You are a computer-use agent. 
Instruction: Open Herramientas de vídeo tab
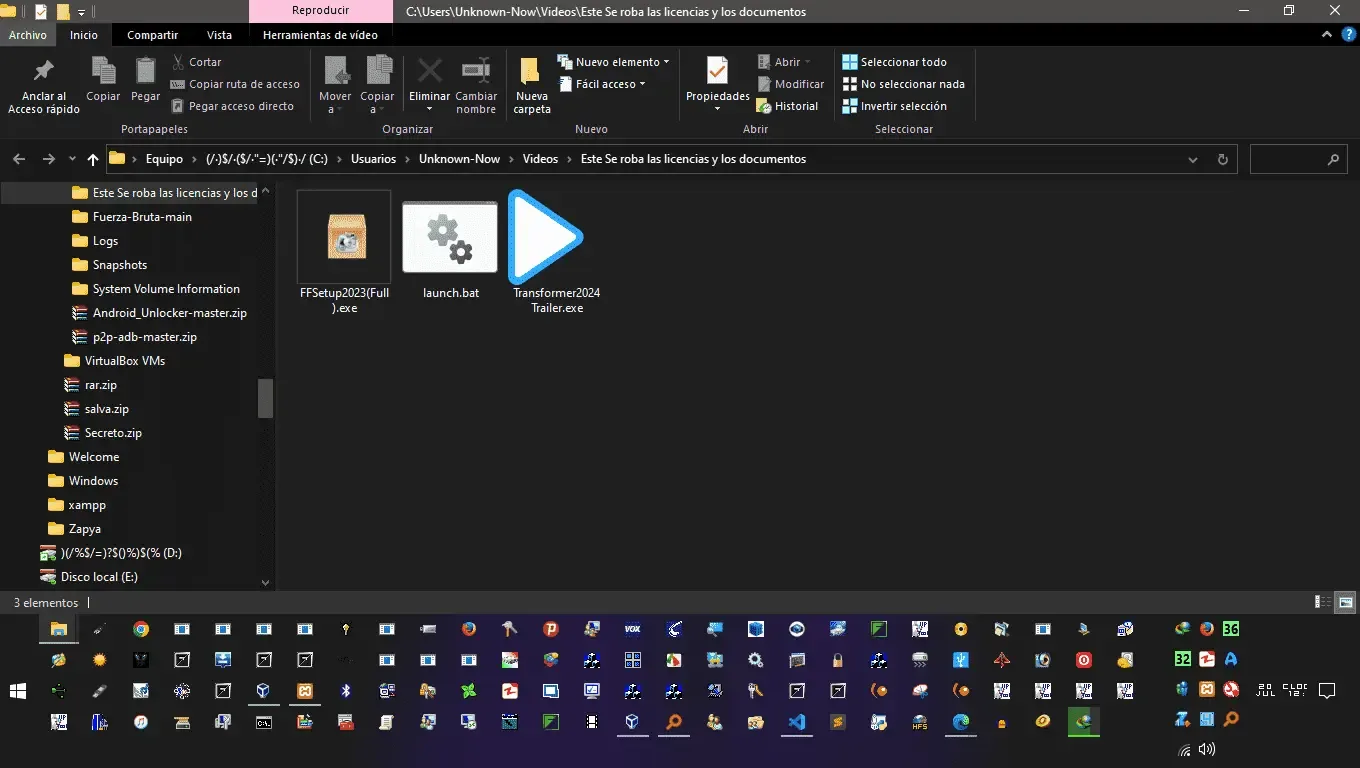320,35
